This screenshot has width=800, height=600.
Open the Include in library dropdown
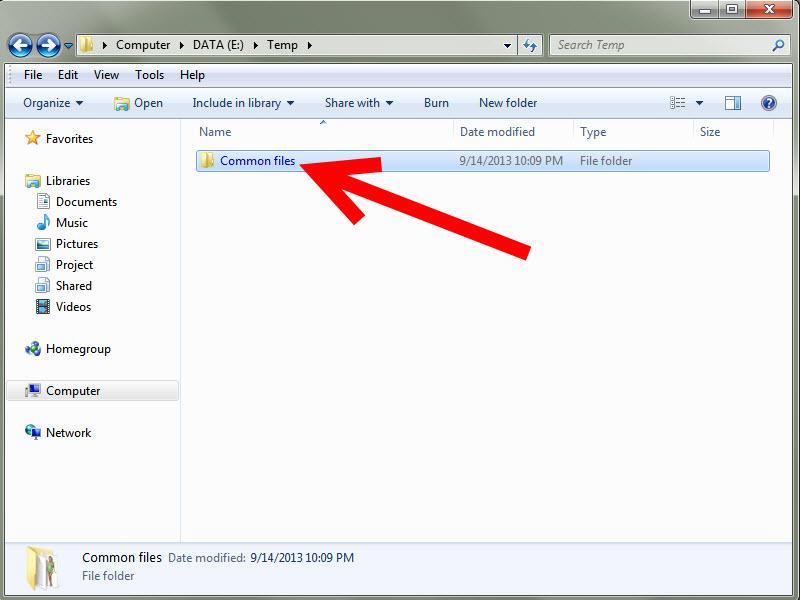243,103
